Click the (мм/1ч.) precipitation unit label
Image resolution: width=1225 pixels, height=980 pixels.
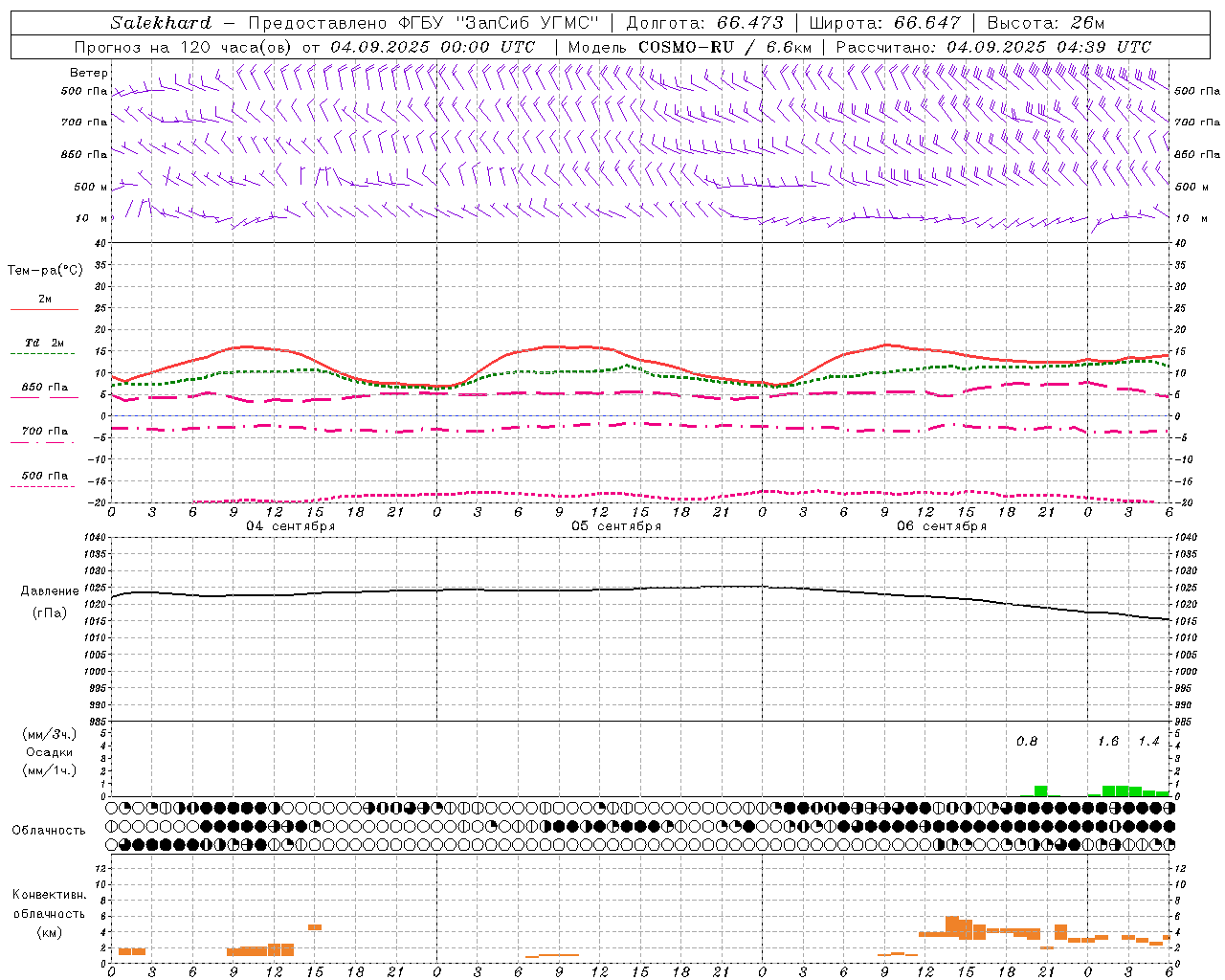pyautogui.click(x=50, y=770)
